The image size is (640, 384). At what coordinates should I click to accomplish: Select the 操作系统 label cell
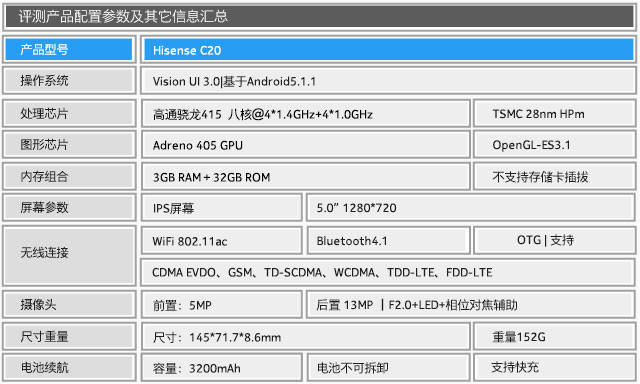click(x=69, y=81)
